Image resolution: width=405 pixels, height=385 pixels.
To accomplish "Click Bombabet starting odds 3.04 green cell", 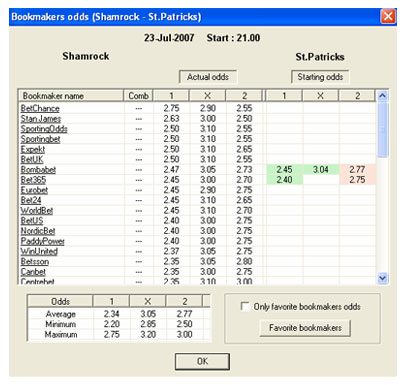I will [x=321, y=170].
